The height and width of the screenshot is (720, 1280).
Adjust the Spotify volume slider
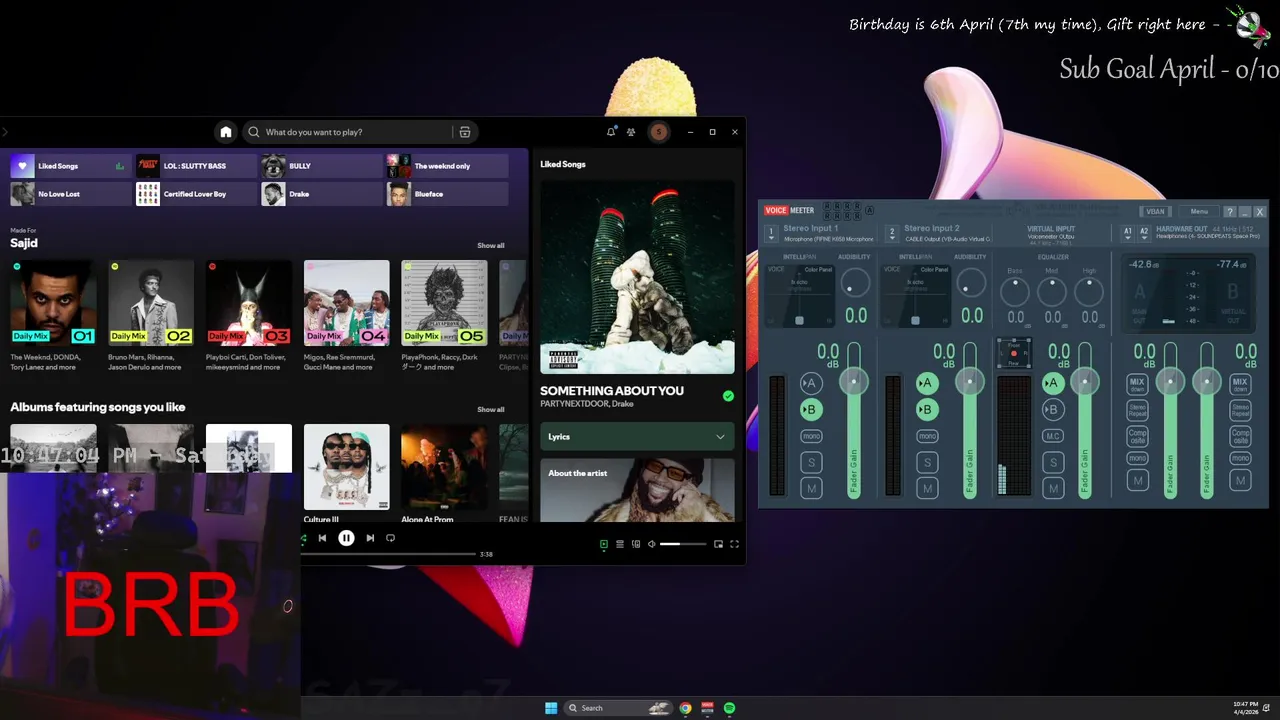click(x=683, y=544)
